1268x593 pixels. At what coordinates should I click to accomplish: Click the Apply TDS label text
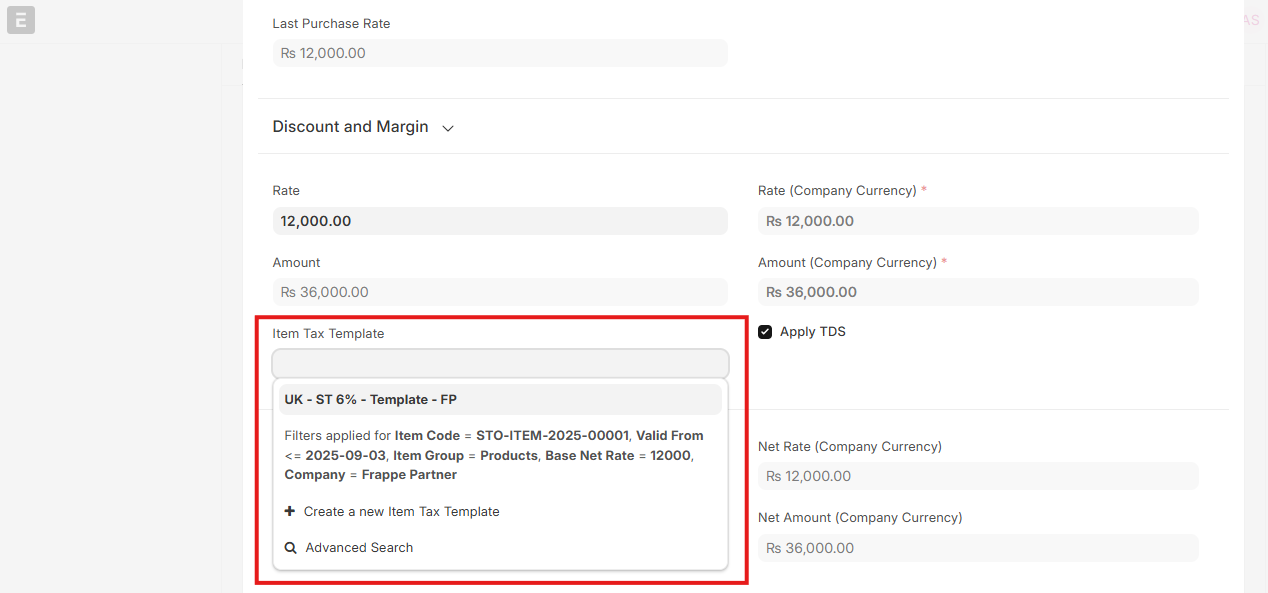coord(812,332)
